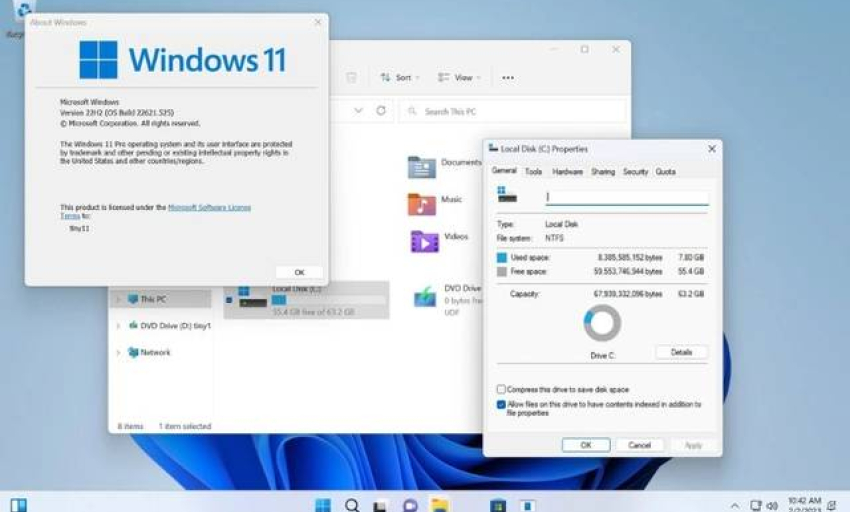
Task: Close the About Windows dialog
Action: pyautogui.click(x=318, y=22)
